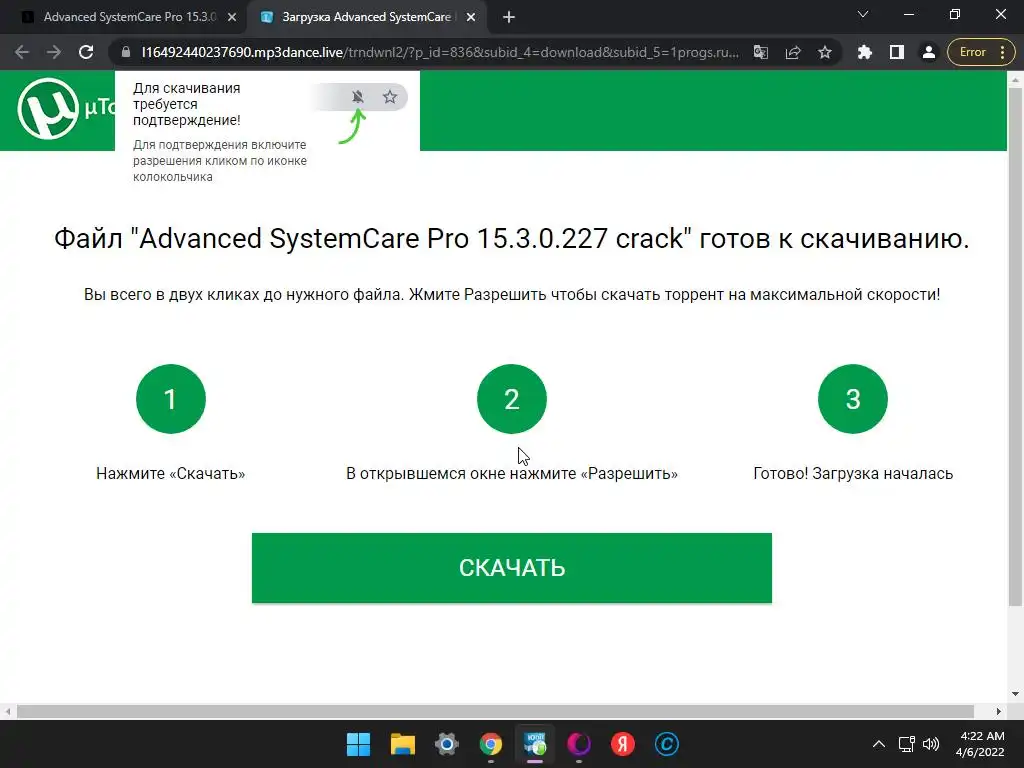Viewport: 1024px width, 768px height.
Task: Open the Extensions puzzle menu
Action: pyautogui.click(x=865, y=52)
